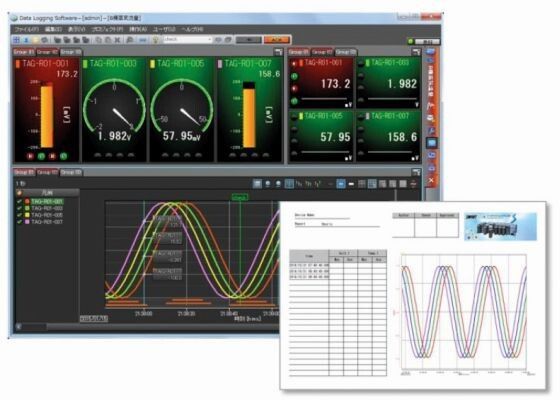Screen dimensions: 560x400
Task: Click the date label box beneath the trend graph
Action: (94, 318)
